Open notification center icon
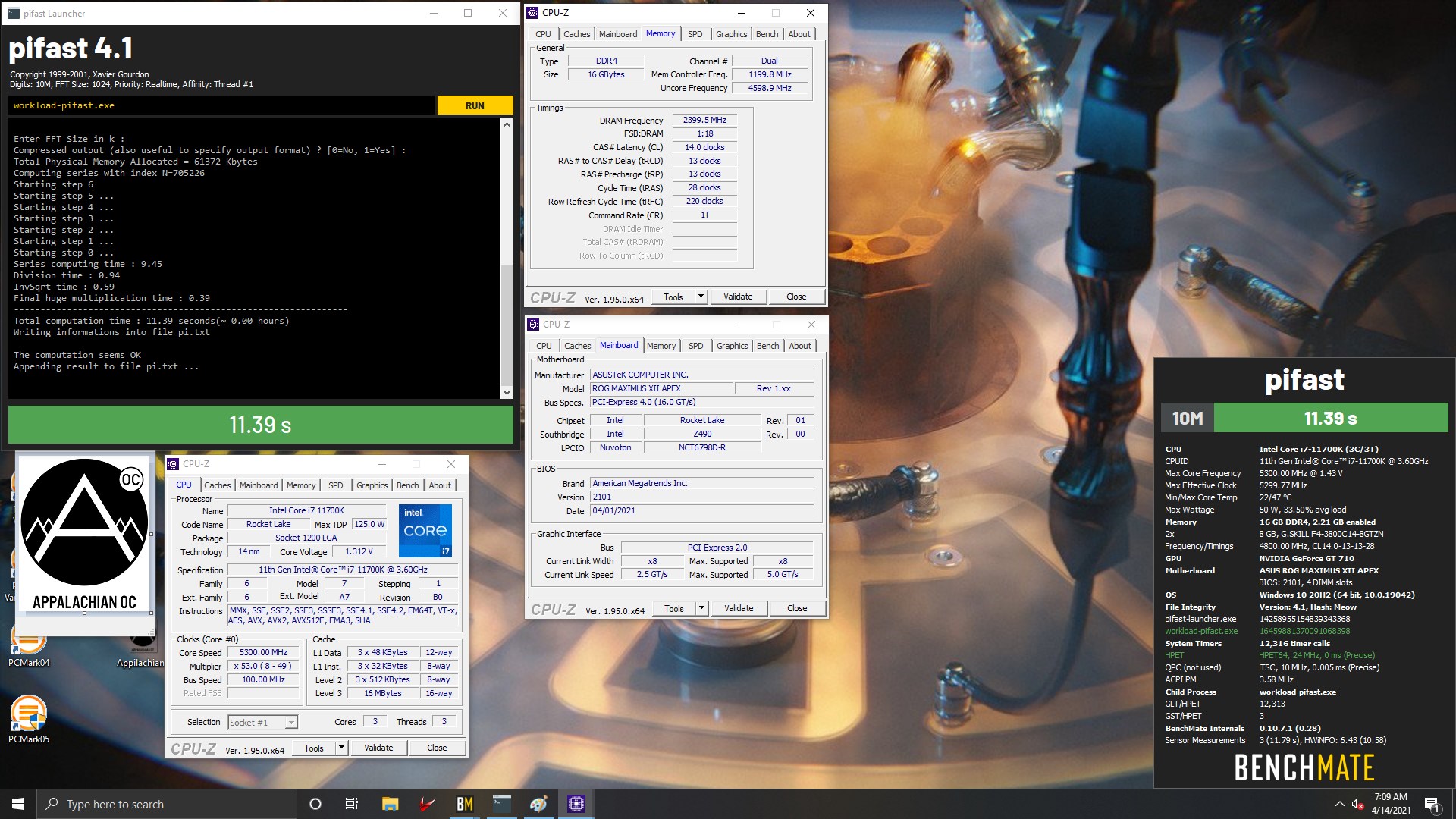 [1432, 805]
